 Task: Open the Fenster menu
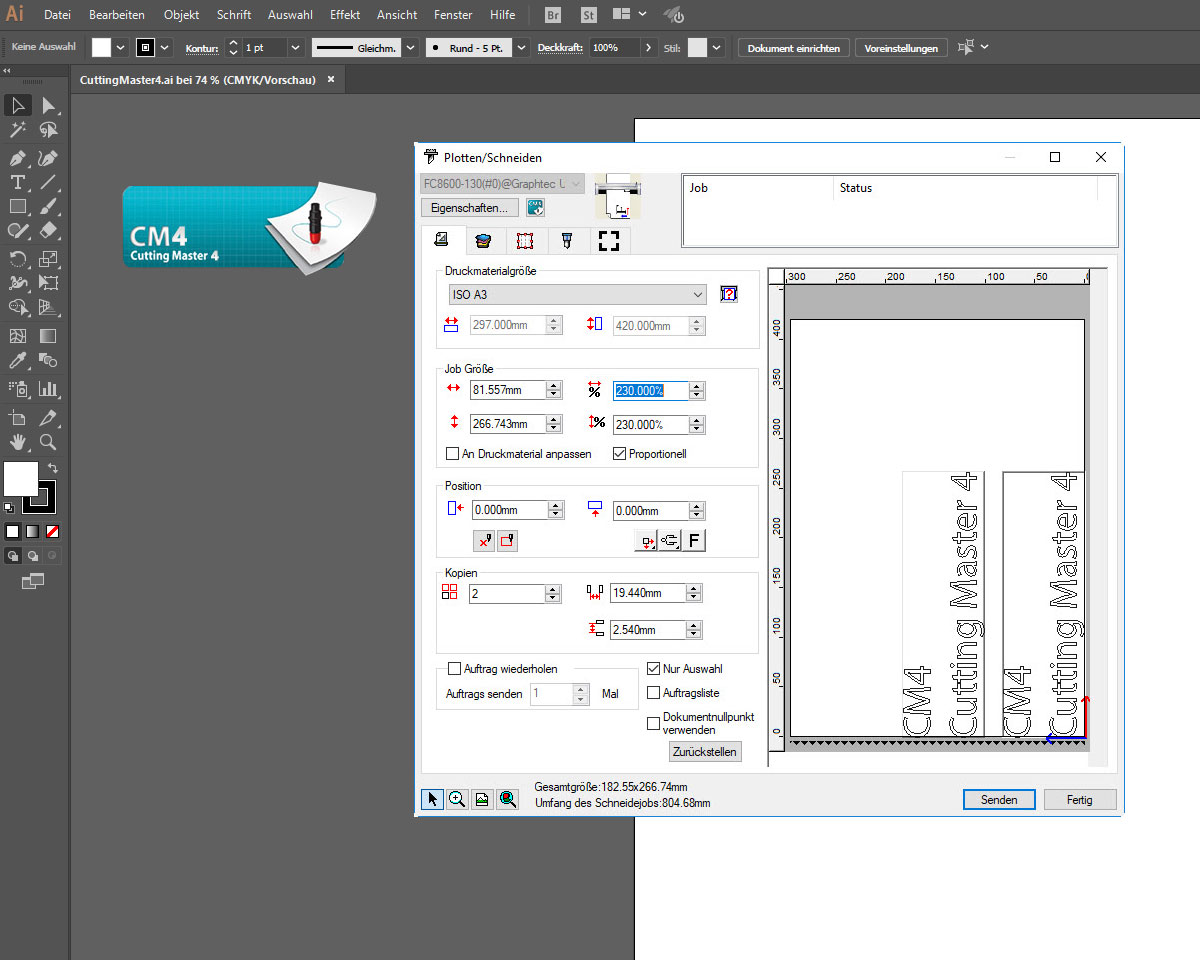point(453,15)
